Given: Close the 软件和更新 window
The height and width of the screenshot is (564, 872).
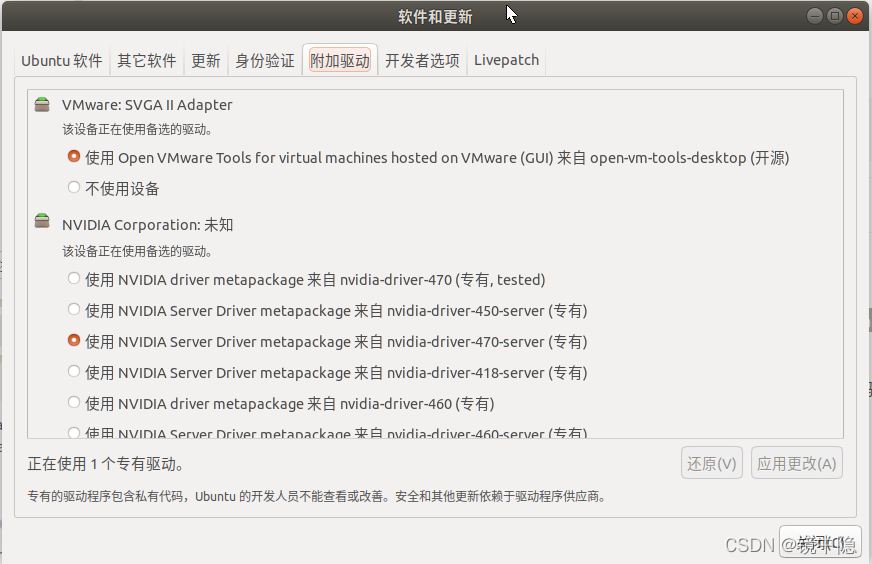Looking at the screenshot, I should [x=855, y=16].
